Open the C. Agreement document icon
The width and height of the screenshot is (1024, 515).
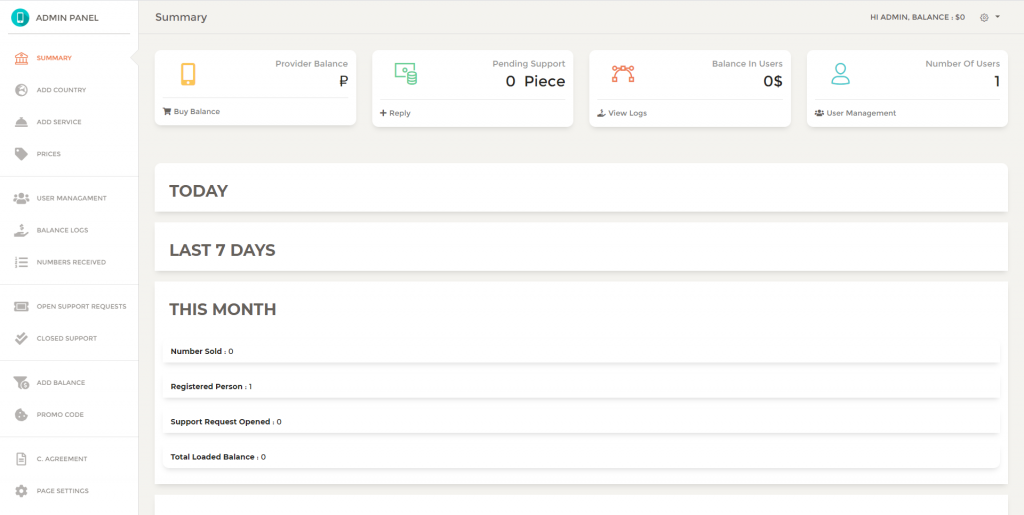tap(22, 459)
